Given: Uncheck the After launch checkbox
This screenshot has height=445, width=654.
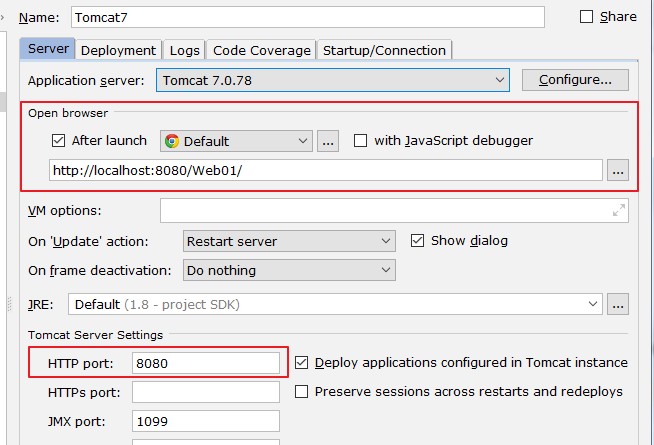Looking at the screenshot, I should (x=58, y=141).
